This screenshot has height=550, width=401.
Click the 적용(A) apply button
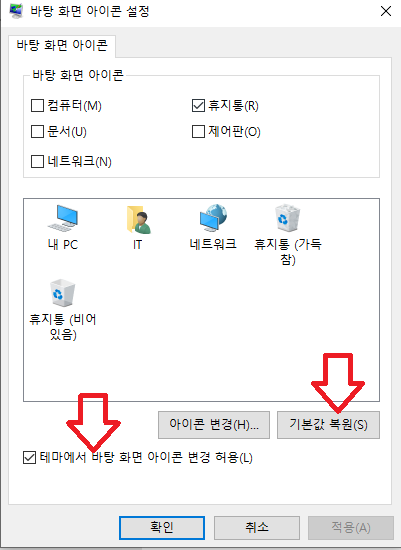[x=351, y=528]
